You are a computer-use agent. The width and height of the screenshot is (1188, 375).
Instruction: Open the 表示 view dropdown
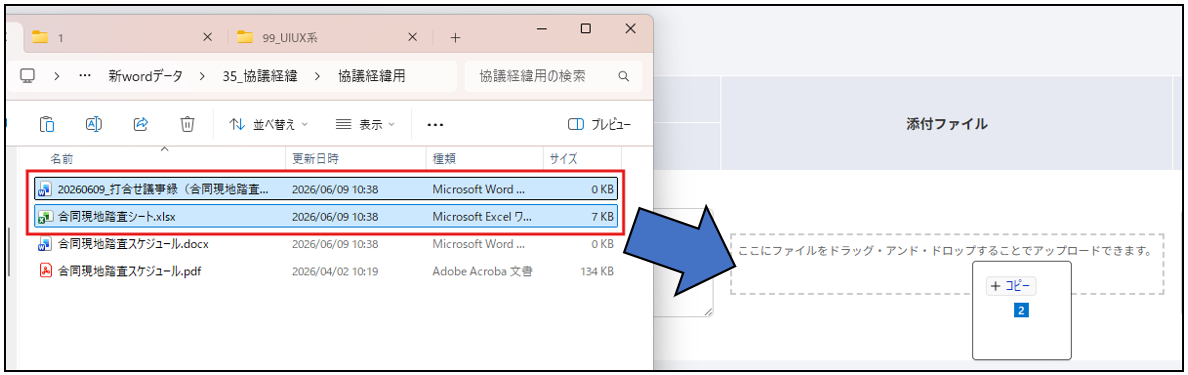point(365,125)
